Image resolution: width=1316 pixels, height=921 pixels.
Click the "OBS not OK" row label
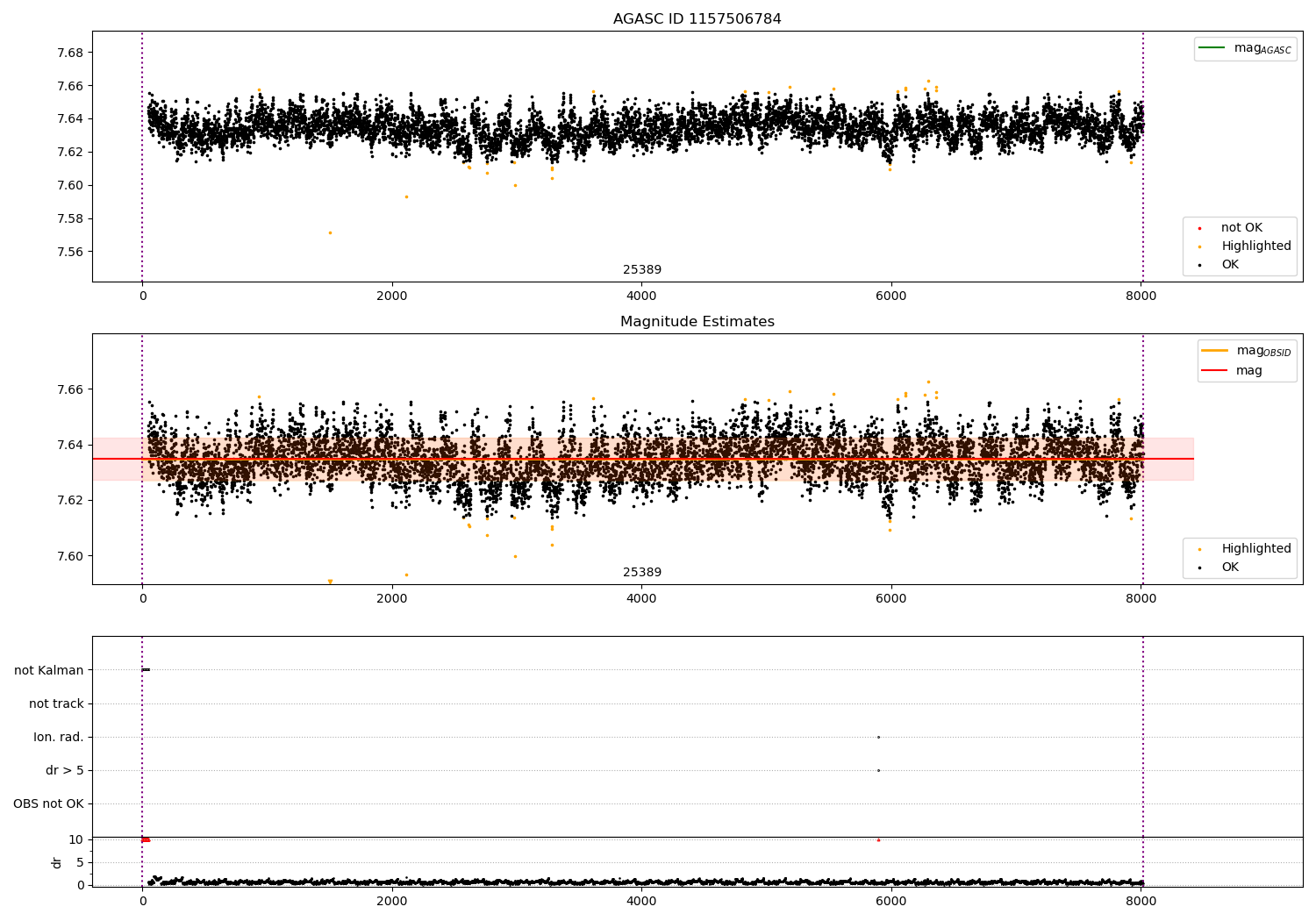click(48, 804)
